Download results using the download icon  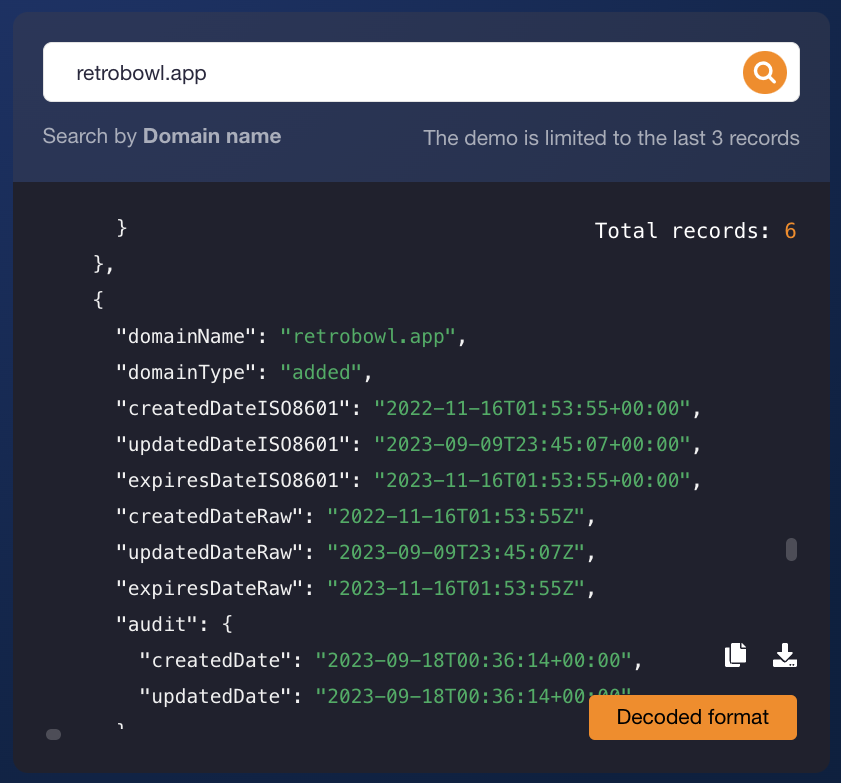tap(784, 655)
